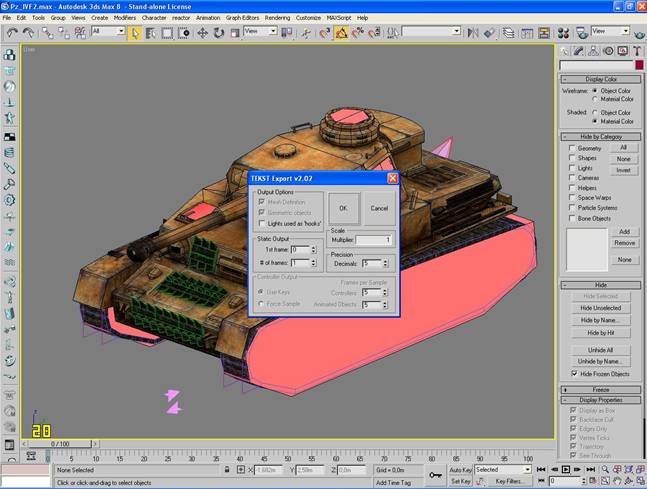Click OK in TEKST Export dialog
Image resolution: width=647 pixels, height=489 pixels.
(344, 208)
